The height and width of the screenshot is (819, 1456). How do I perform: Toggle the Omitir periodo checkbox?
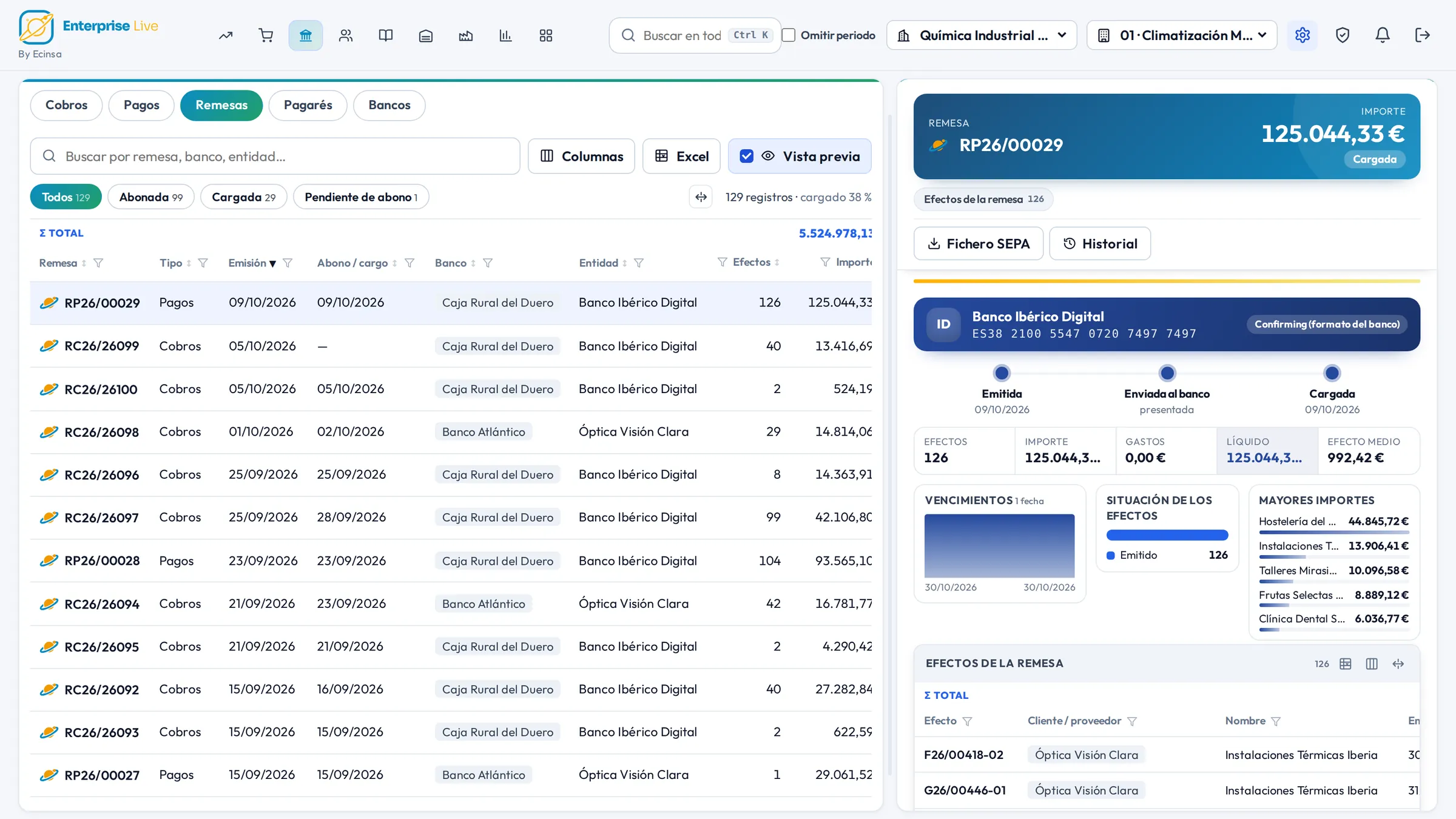[789, 35]
